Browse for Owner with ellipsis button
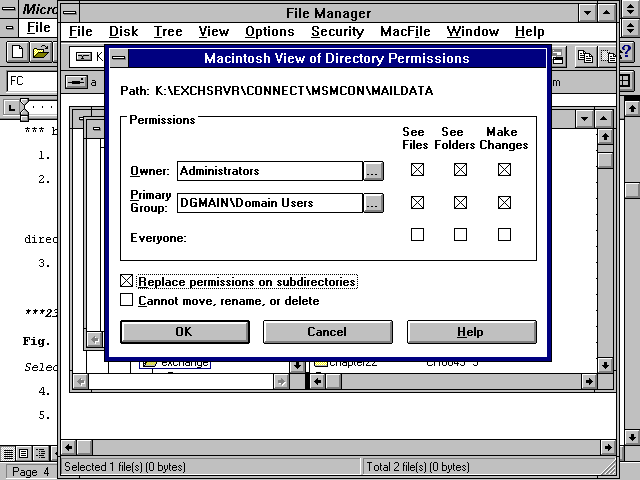 tap(373, 171)
